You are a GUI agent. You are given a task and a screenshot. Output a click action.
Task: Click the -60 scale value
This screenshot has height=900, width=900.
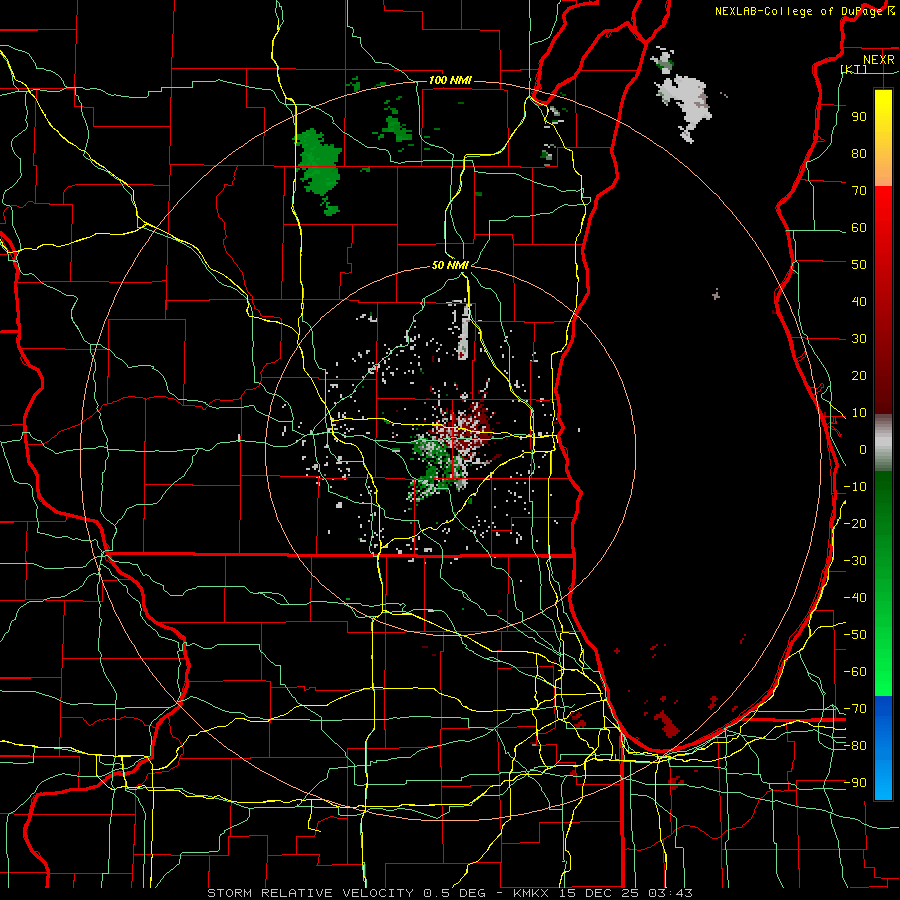point(855,672)
